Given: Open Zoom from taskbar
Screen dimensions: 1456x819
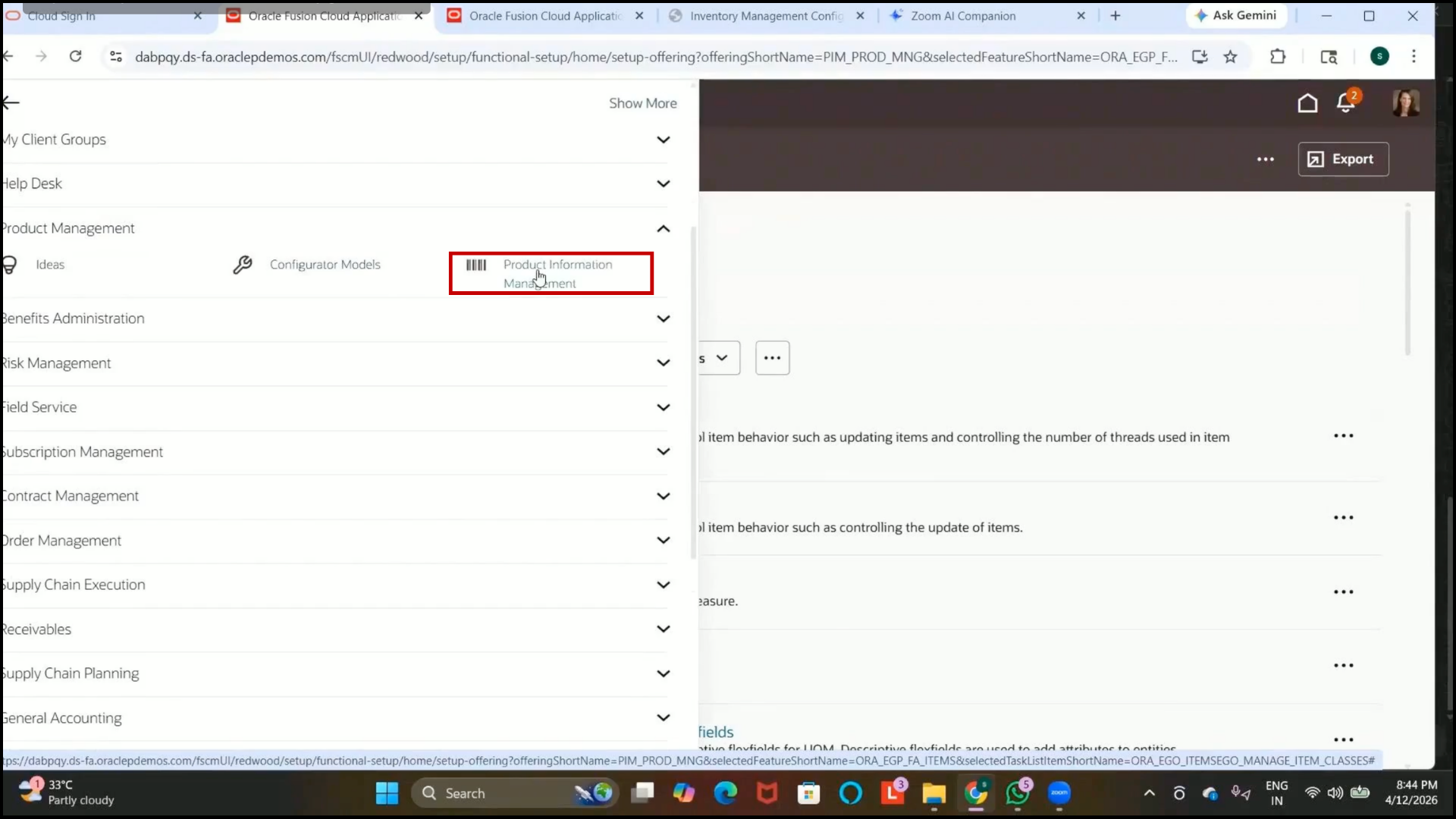Looking at the screenshot, I should (x=1059, y=793).
